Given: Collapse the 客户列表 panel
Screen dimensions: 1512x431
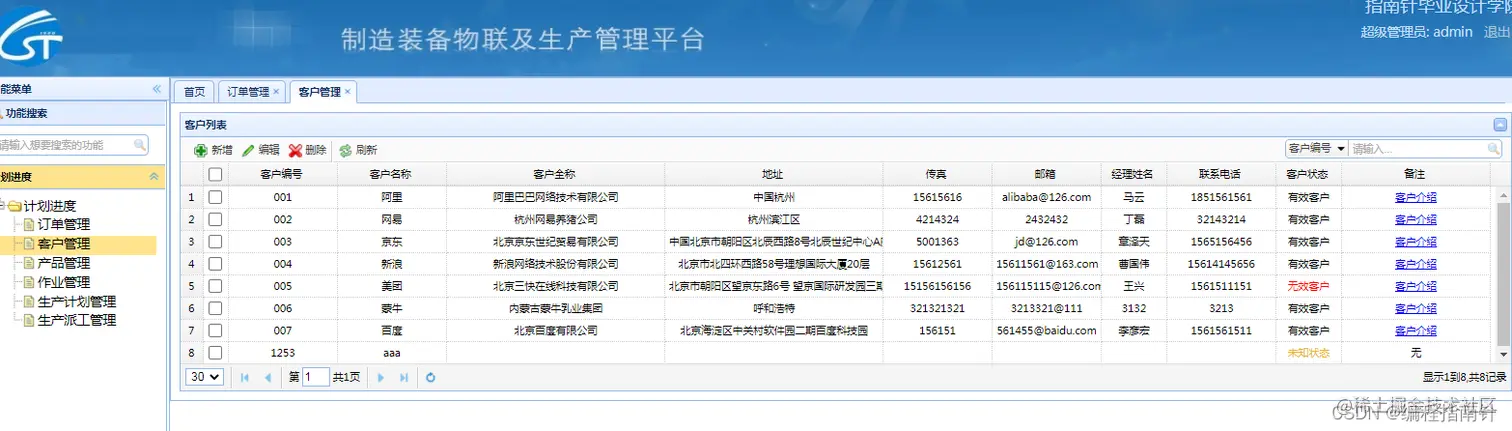Looking at the screenshot, I should pyautogui.click(x=1499, y=125).
